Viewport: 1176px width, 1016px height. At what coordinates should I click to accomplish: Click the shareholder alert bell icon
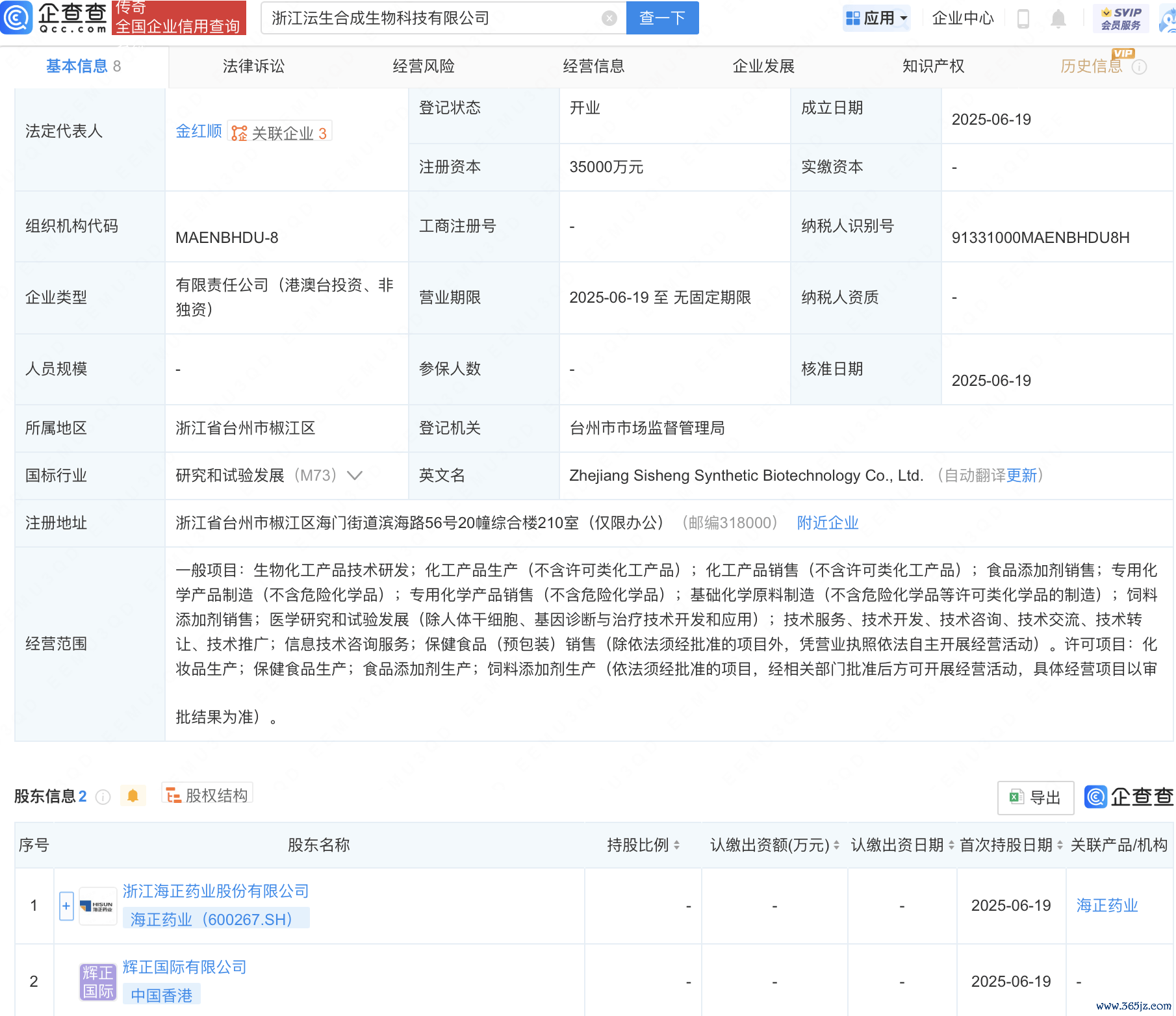click(x=133, y=796)
